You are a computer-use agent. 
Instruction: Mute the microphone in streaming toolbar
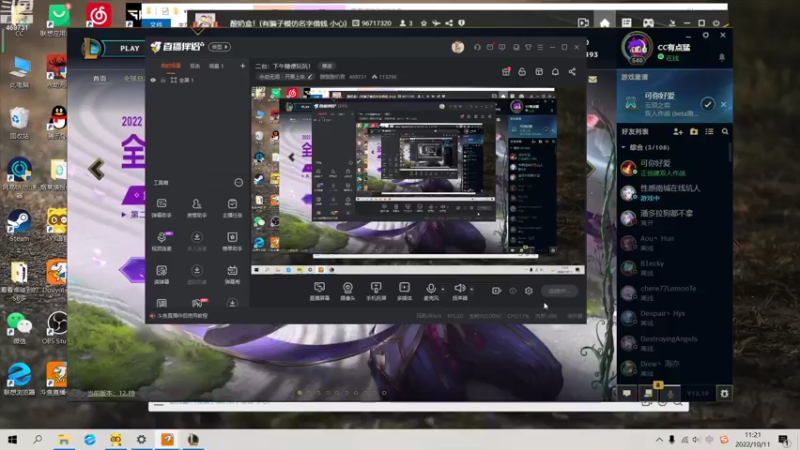pos(431,289)
